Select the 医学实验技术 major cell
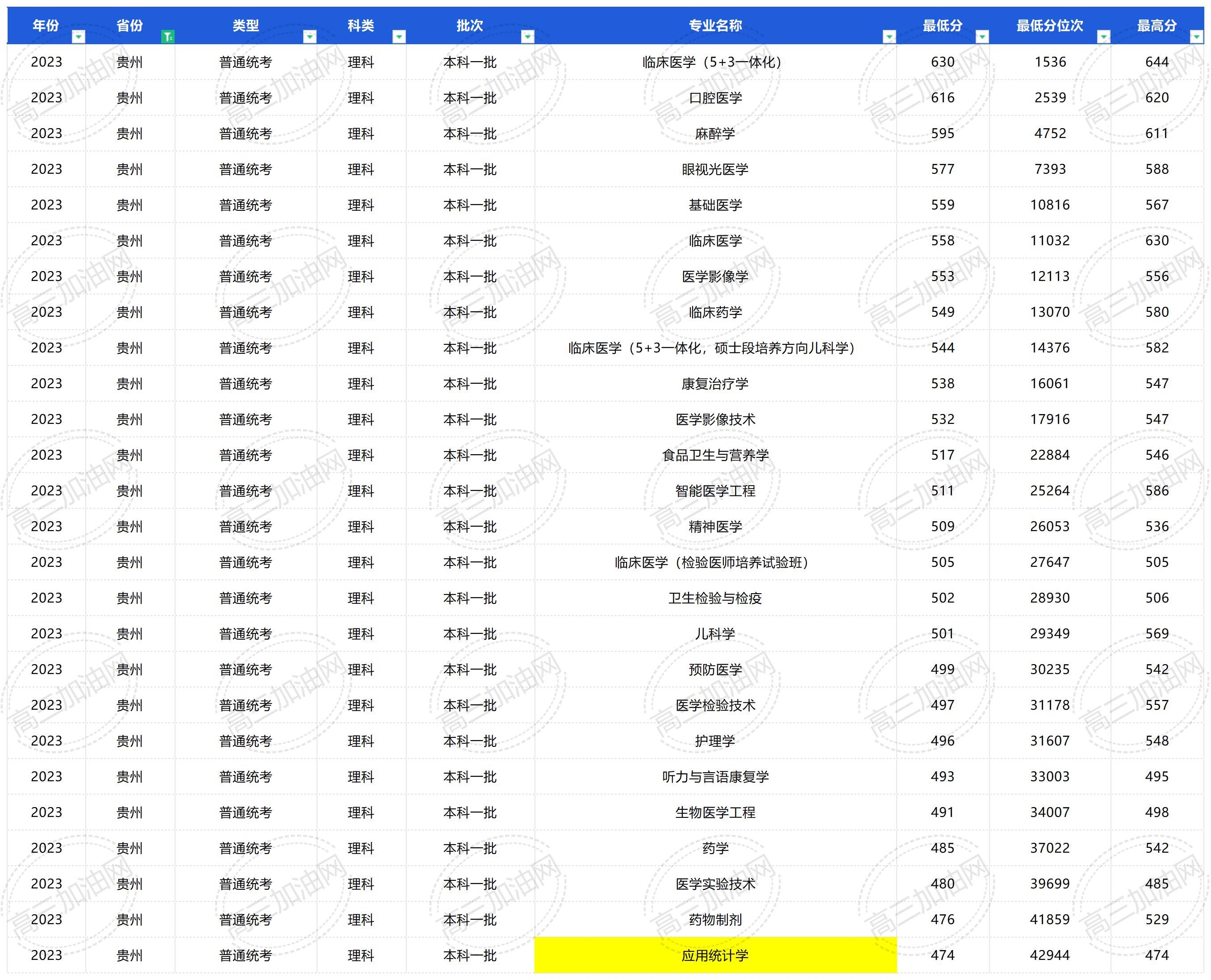This screenshot has height=980, width=1211. click(x=715, y=884)
